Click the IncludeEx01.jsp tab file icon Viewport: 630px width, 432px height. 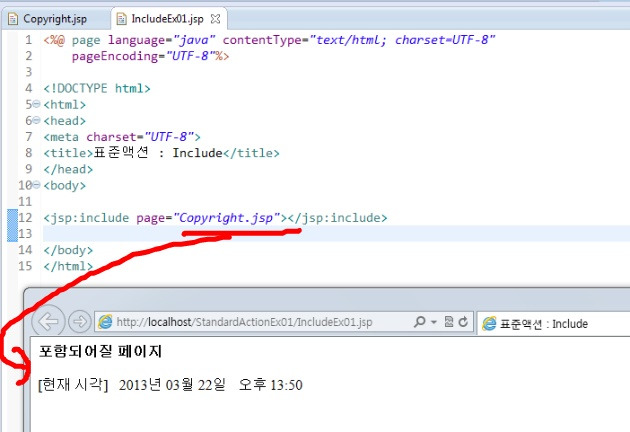(x=121, y=19)
